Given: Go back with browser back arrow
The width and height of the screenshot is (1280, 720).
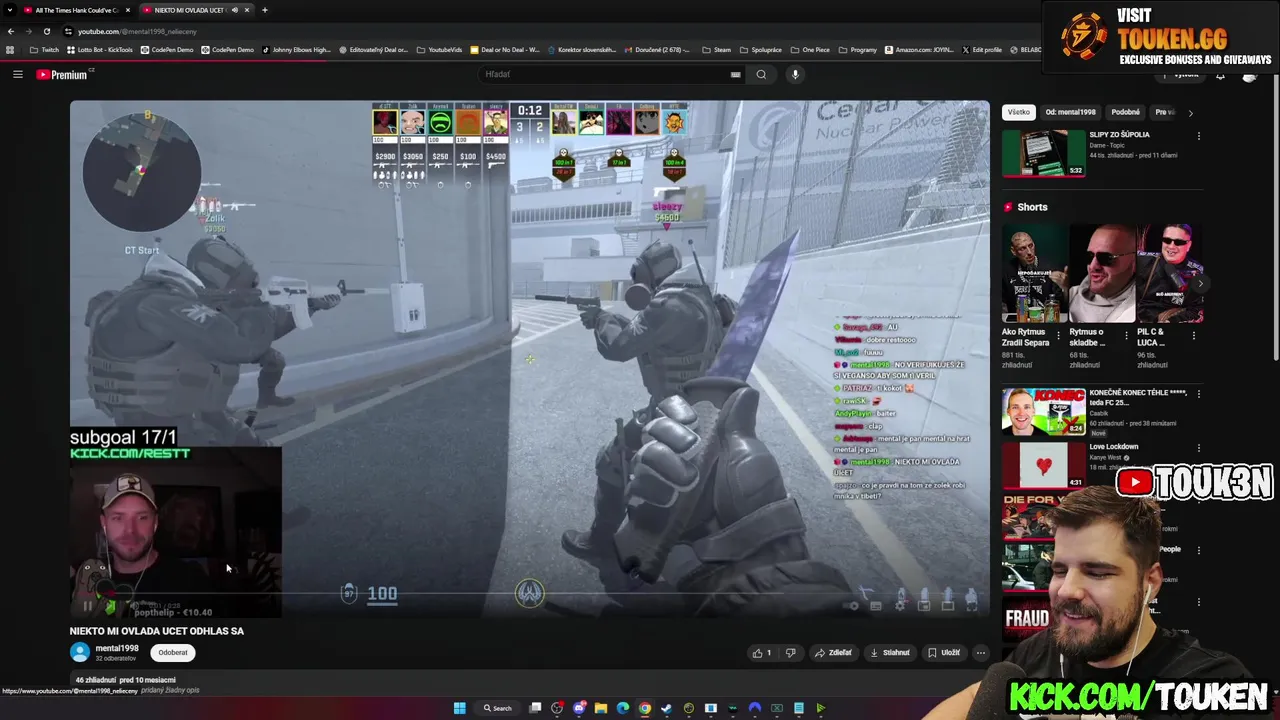Looking at the screenshot, I should click(11, 31).
